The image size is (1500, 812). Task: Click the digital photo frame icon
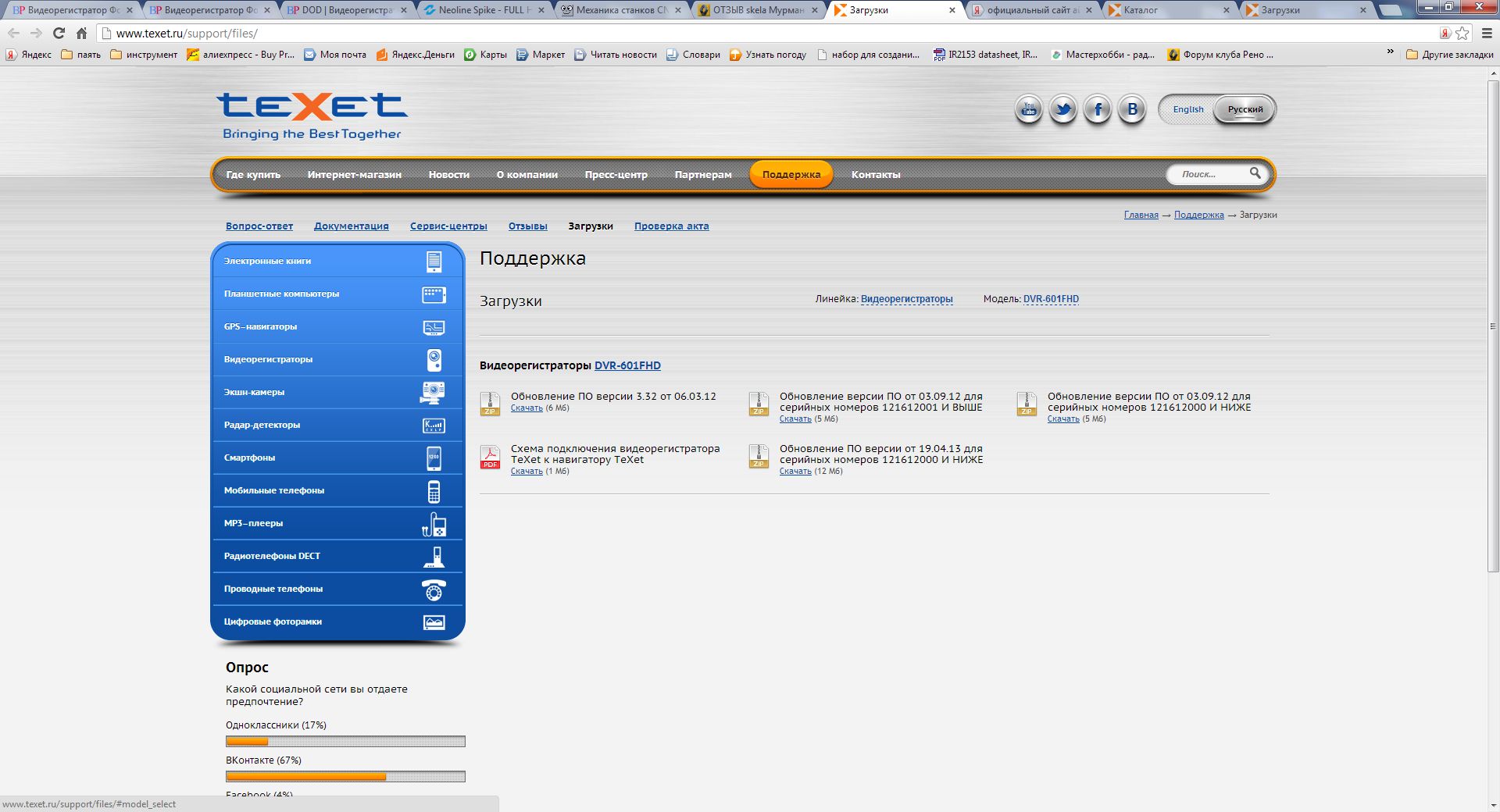[434, 622]
